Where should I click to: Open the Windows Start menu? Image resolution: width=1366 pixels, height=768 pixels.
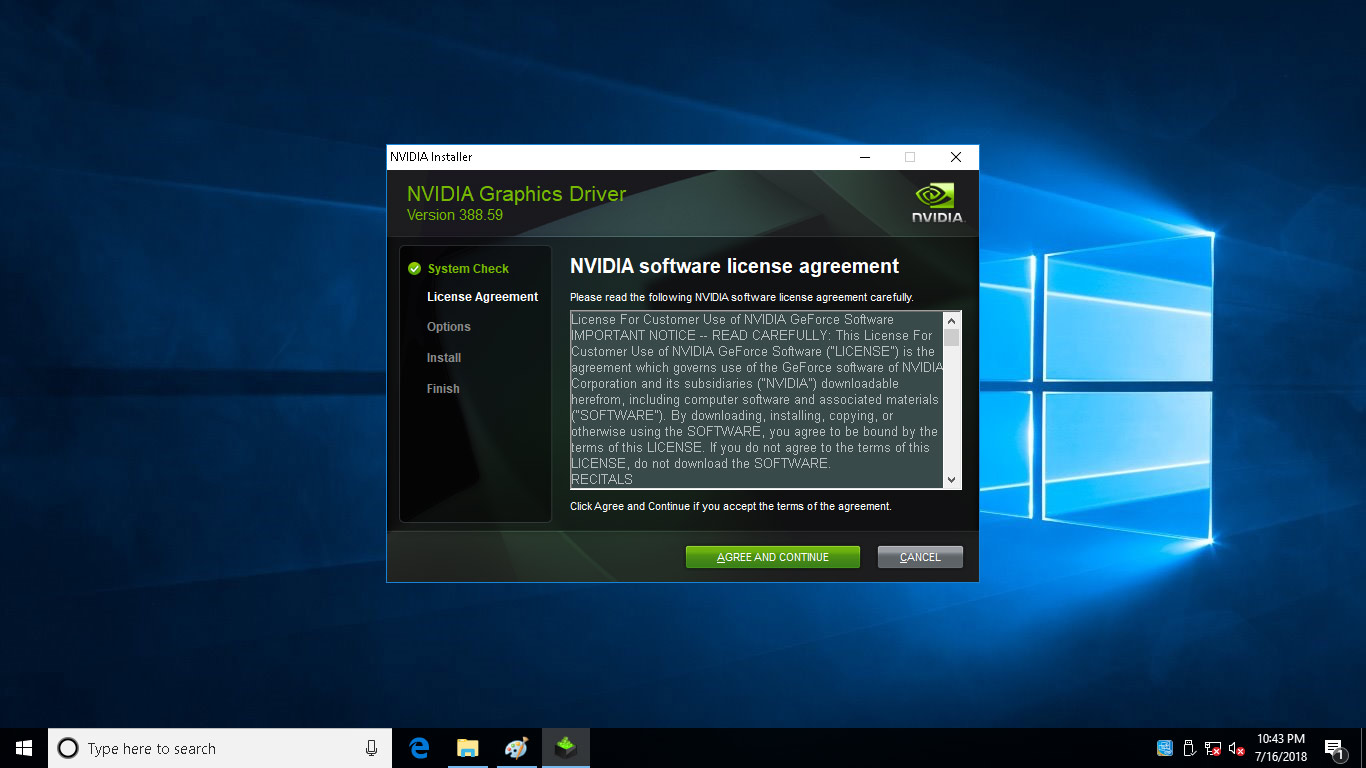click(24, 748)
